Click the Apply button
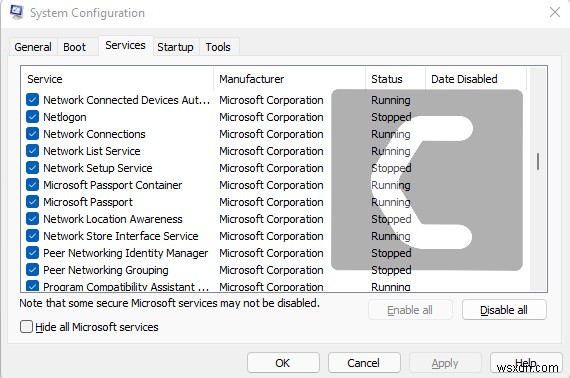Viewport: 570px width, 378px height. pos(445,363)
